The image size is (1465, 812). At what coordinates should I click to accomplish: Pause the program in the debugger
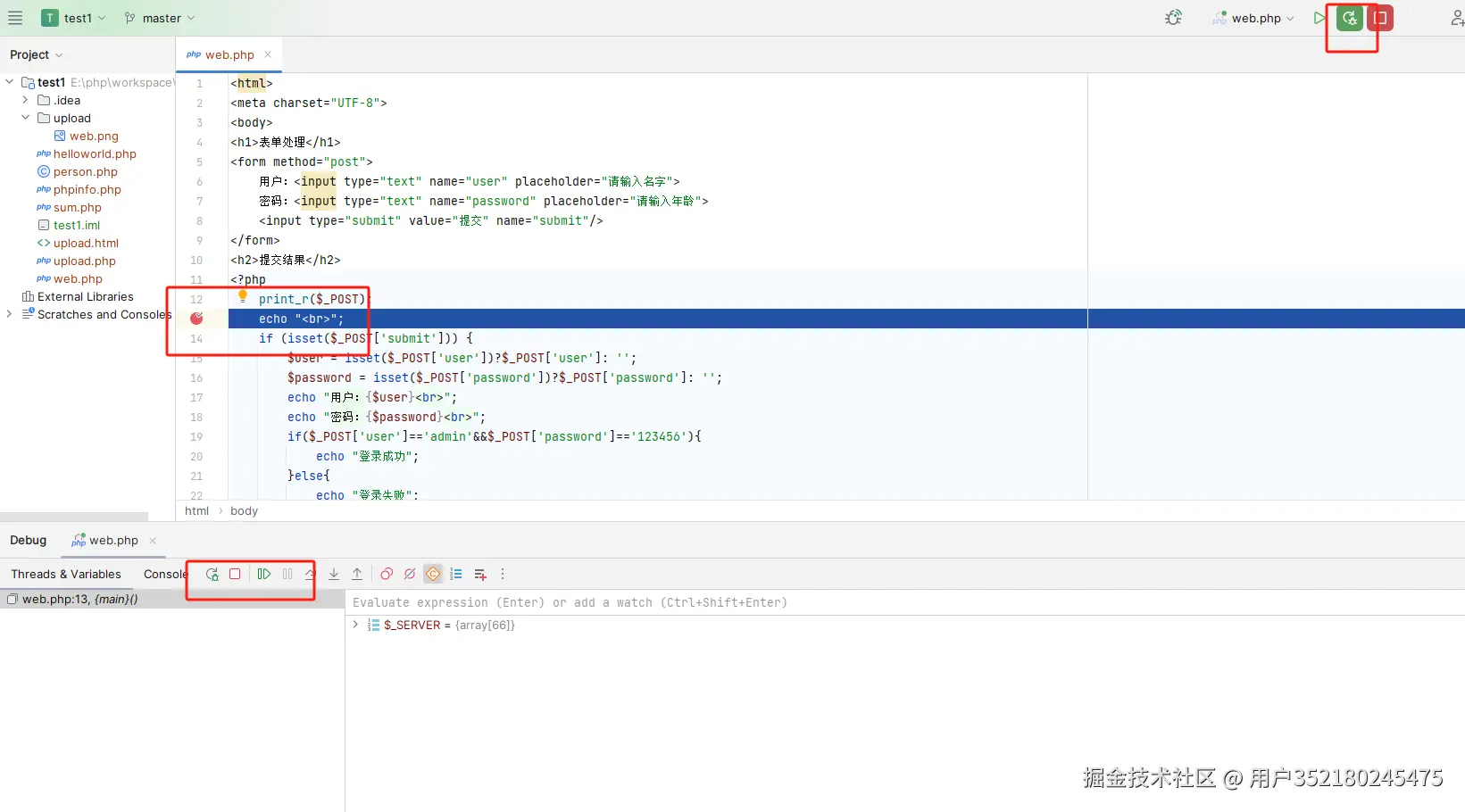click(287, 575)
